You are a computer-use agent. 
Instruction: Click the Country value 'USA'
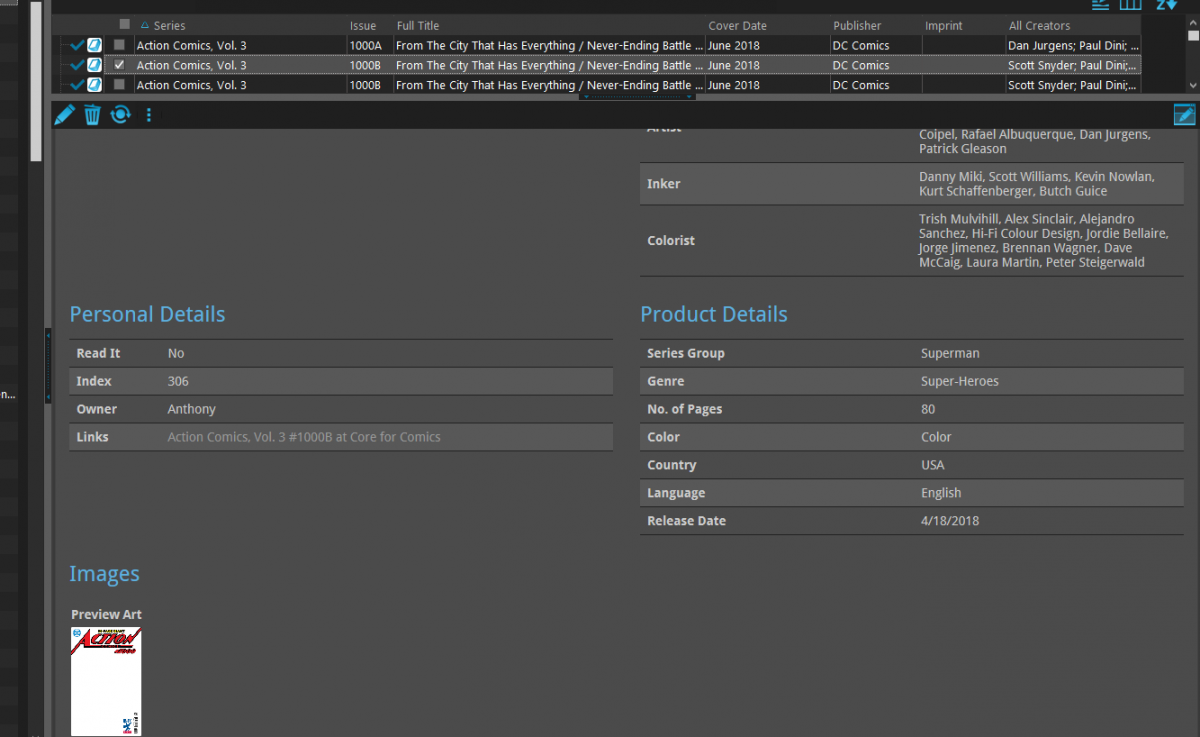[933, 465]
